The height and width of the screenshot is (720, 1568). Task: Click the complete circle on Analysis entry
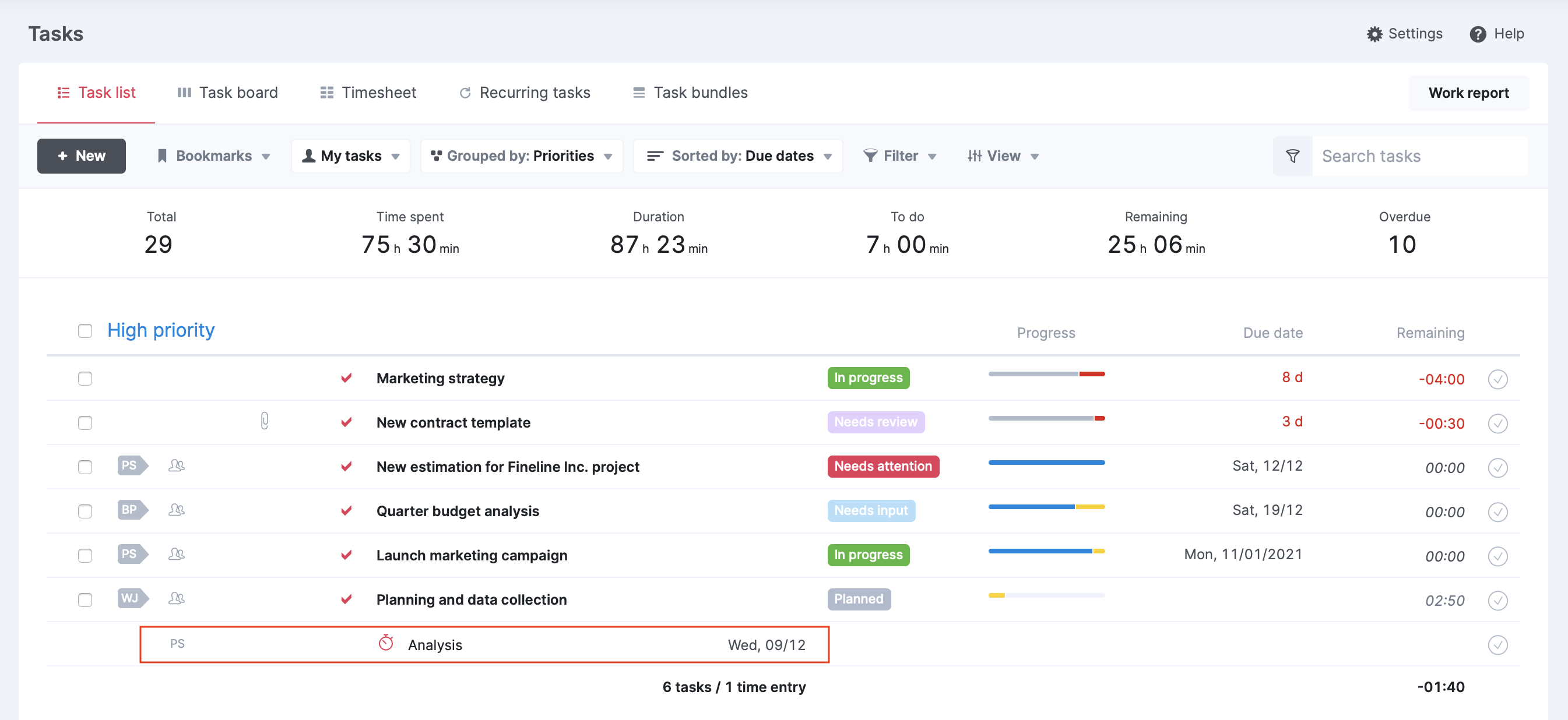[x=1497, y=645]
